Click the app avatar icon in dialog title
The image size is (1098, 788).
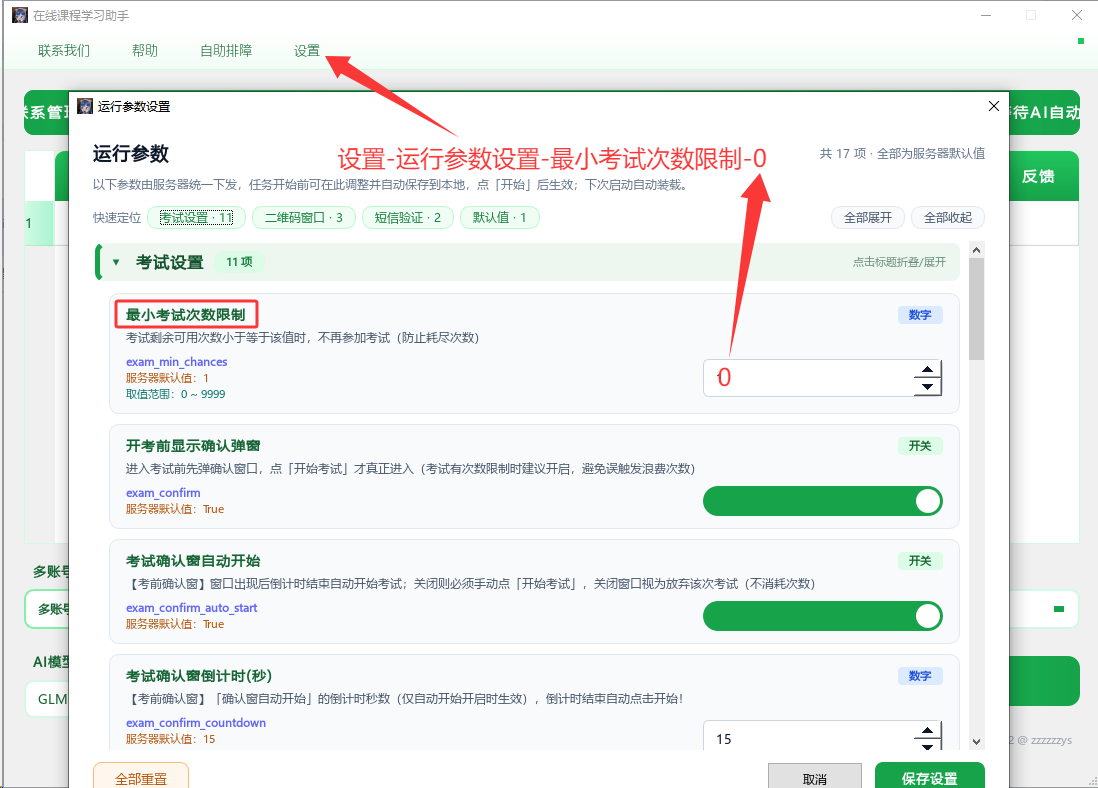(x=85, y=106)
